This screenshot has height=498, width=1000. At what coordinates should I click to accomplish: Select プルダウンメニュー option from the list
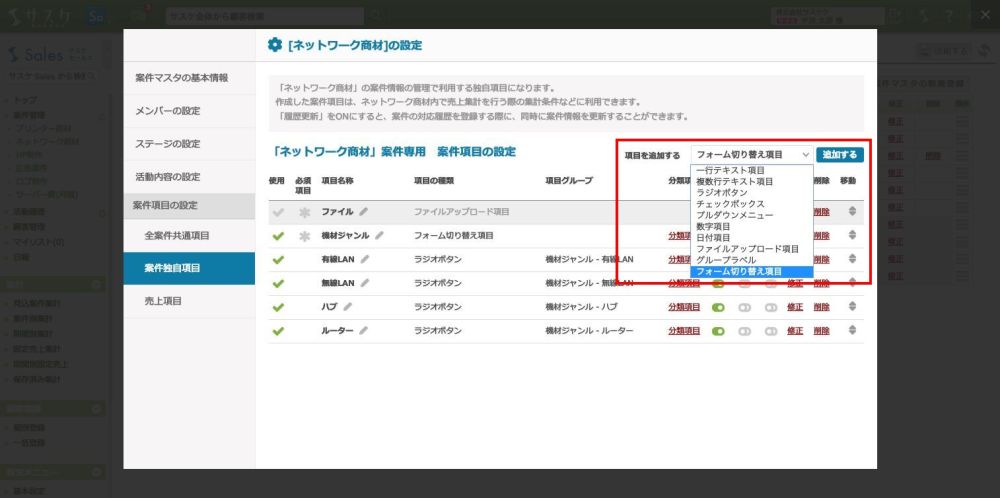pos(751,216)
